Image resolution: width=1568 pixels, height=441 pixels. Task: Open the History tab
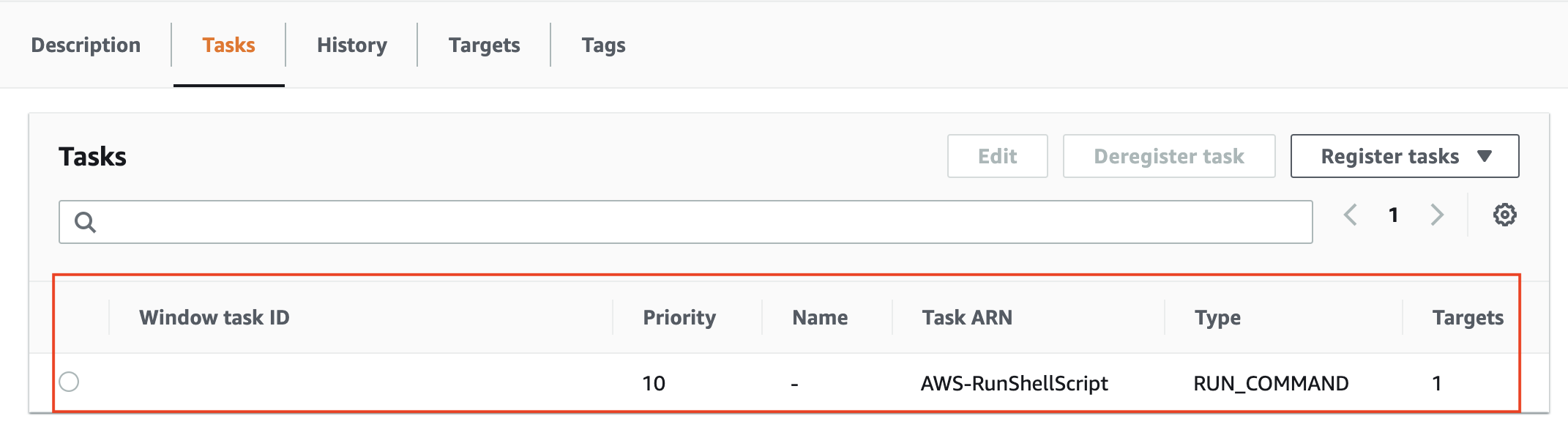(352, 45)
